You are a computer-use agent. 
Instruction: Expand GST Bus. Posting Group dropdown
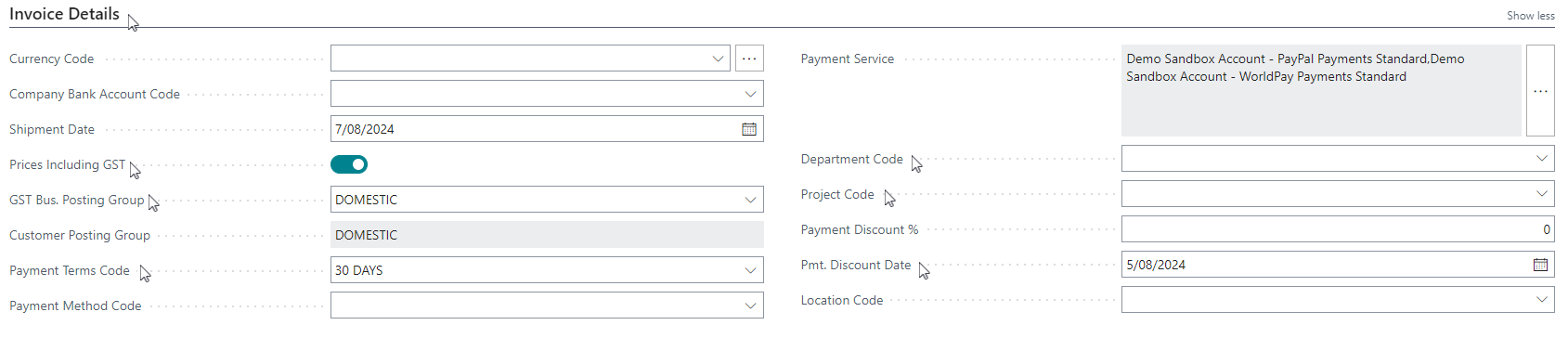click(x=750, y=200)
